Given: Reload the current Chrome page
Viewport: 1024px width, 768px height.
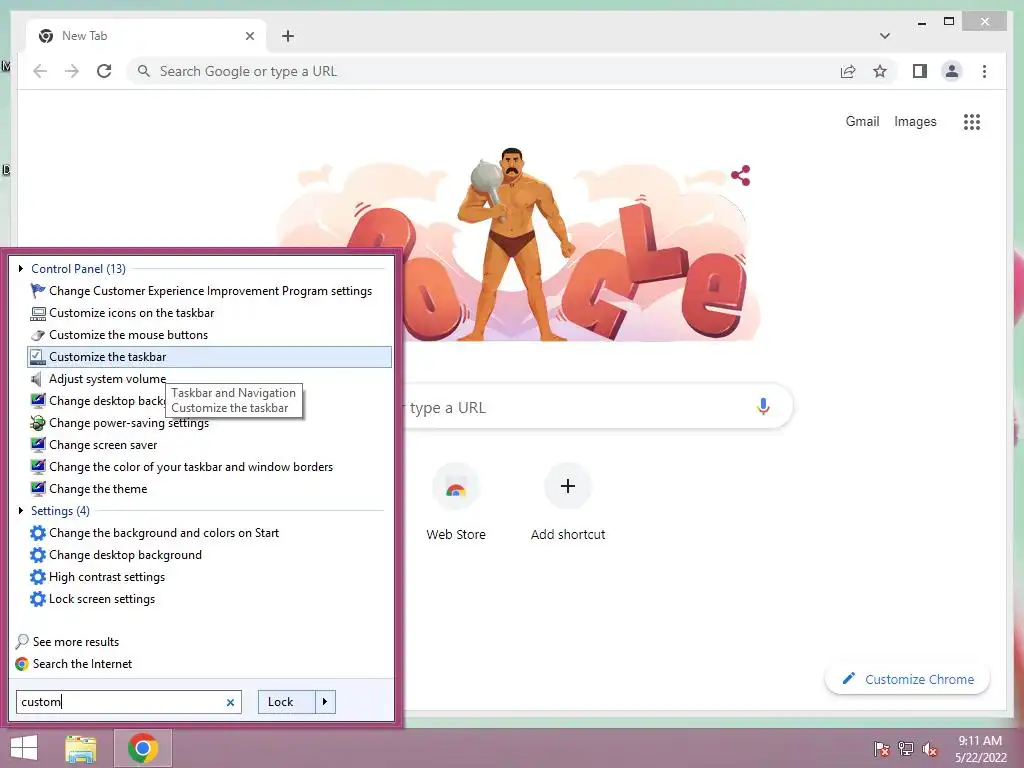Looking at the screenshot, I should pyautogui.click(x=104, y=71).
